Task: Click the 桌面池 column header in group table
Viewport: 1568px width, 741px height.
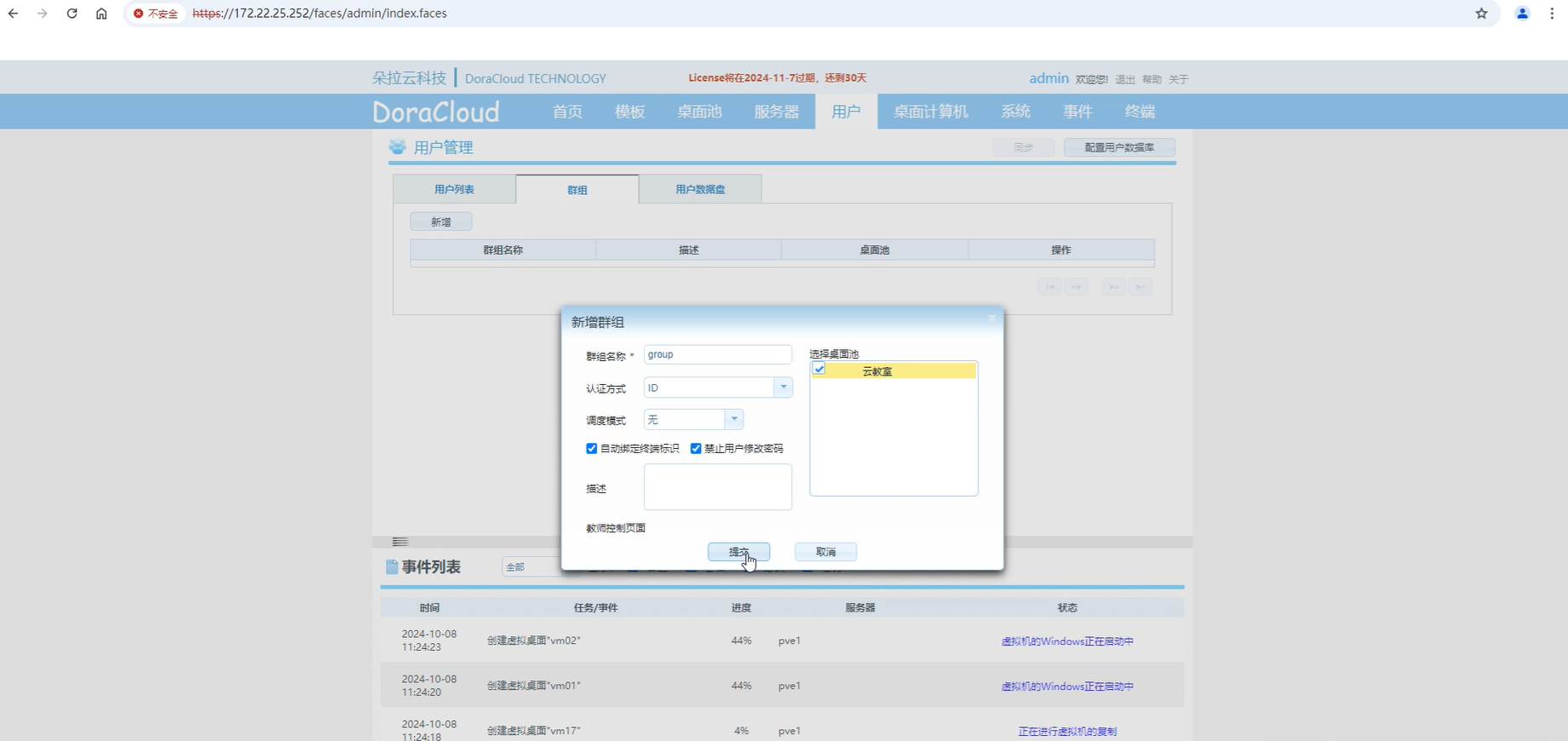Action: (875, 250)
